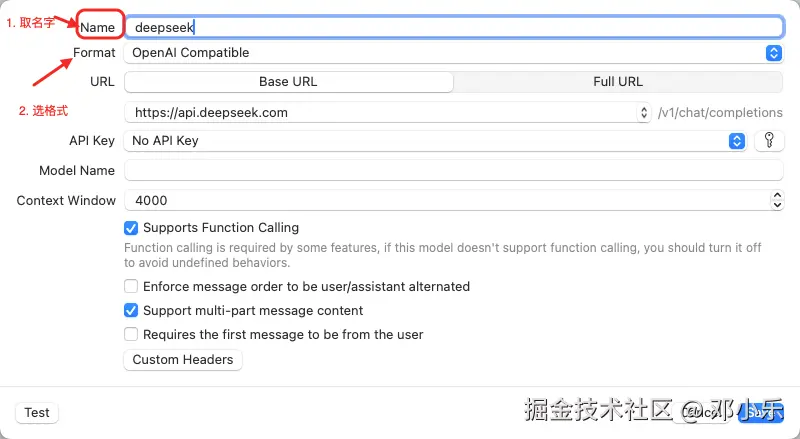Viewport: 800px width, 439px height.
Task: Click the API Key label
Action: (x=92, y=140)
